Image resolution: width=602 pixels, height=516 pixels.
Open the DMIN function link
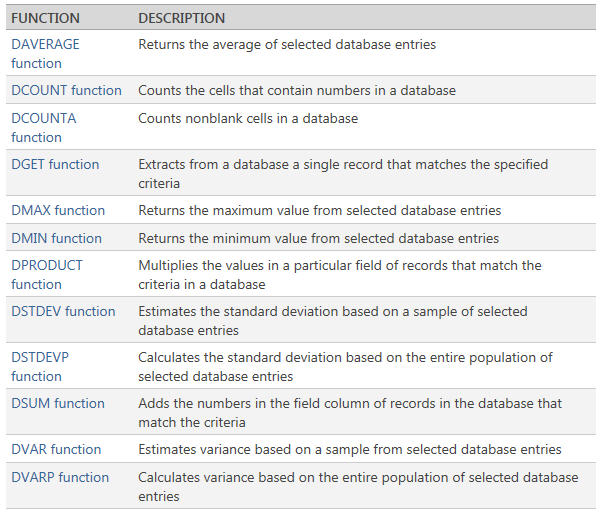click(56, 238)
